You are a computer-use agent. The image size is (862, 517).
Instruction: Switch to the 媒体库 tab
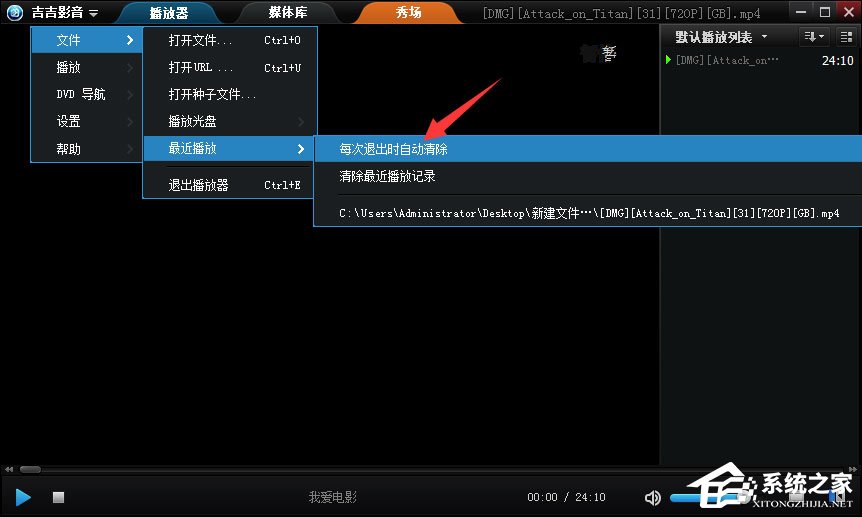288,13
